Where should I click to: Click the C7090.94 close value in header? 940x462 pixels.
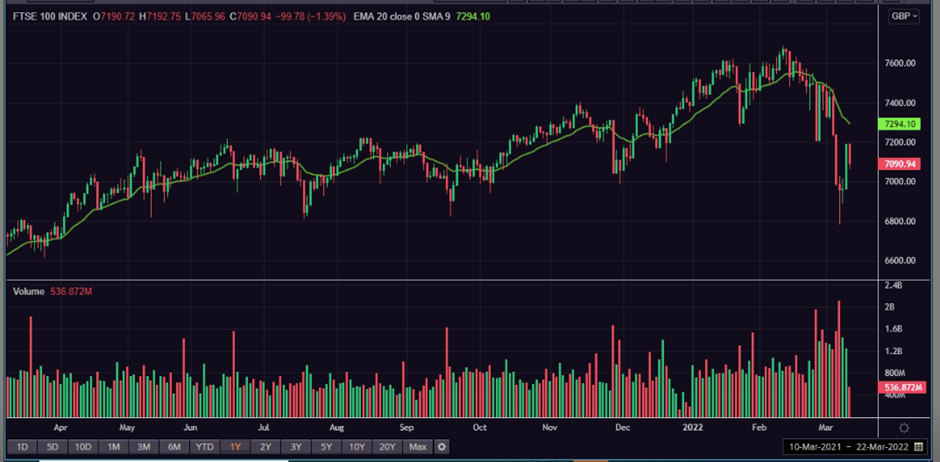[252, 17]
